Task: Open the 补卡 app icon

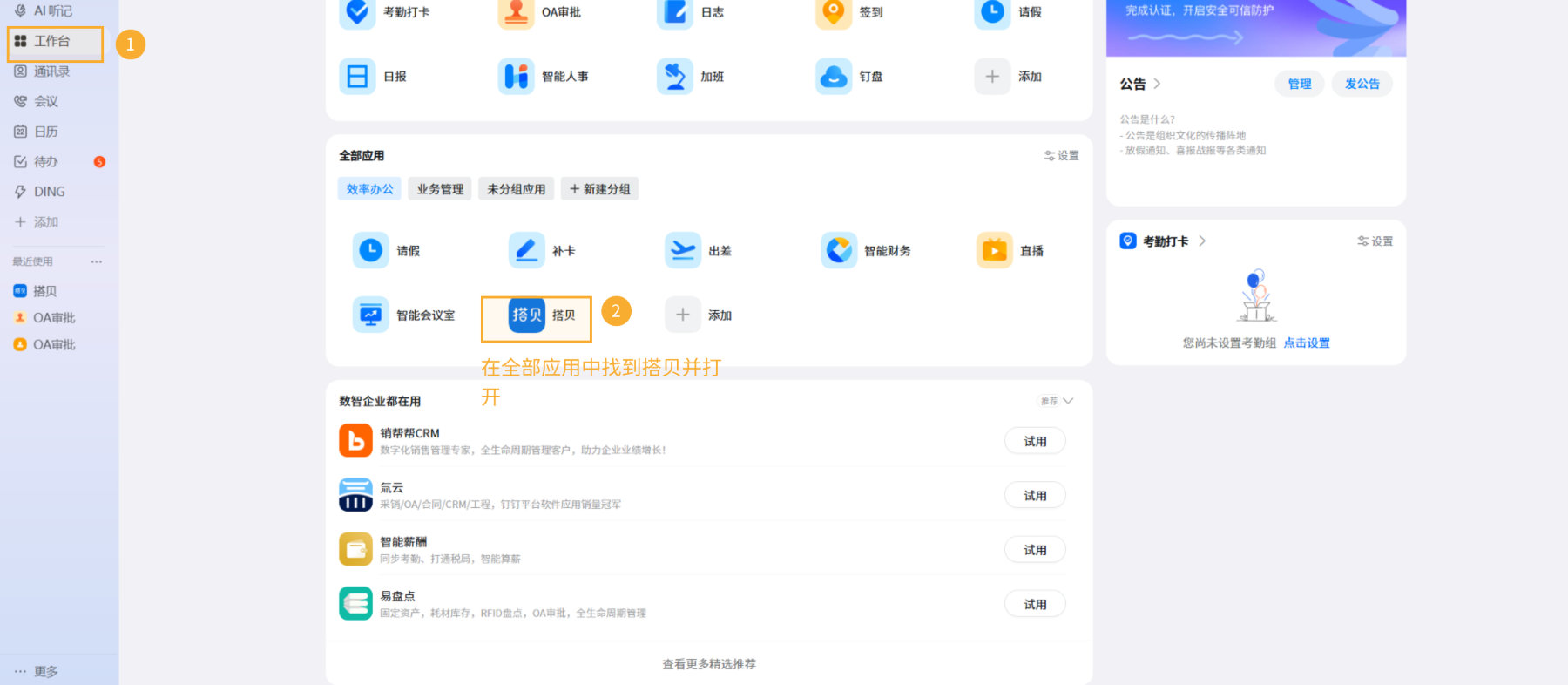Action: tap(527, 251)
